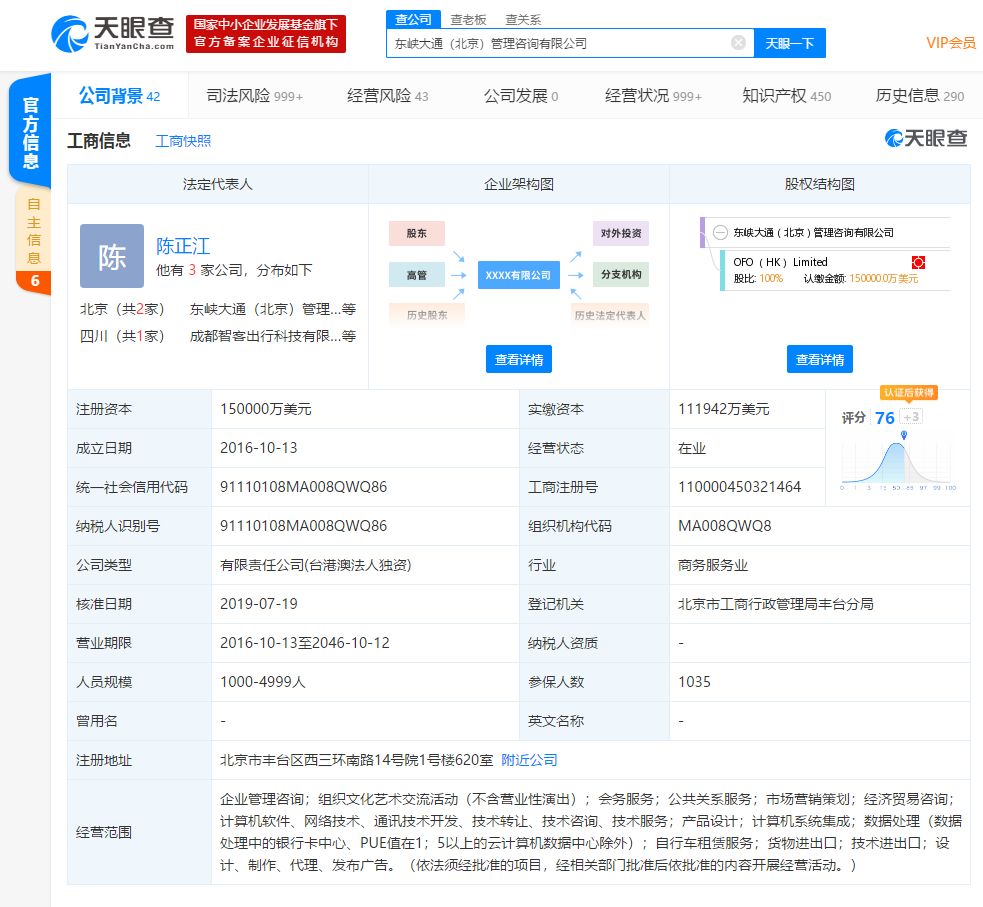Click the red 国家中小企业发展基金 banner
983x907 pixels.
coord(266,34)
